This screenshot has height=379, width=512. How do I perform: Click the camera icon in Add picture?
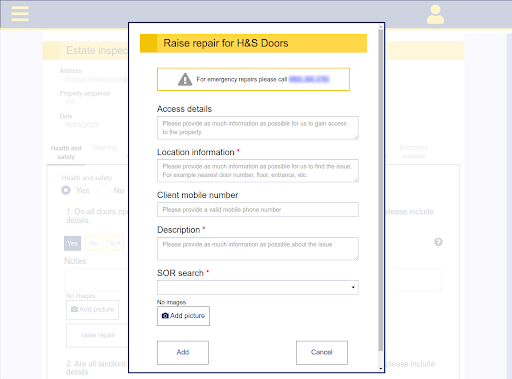click(165, 316)
